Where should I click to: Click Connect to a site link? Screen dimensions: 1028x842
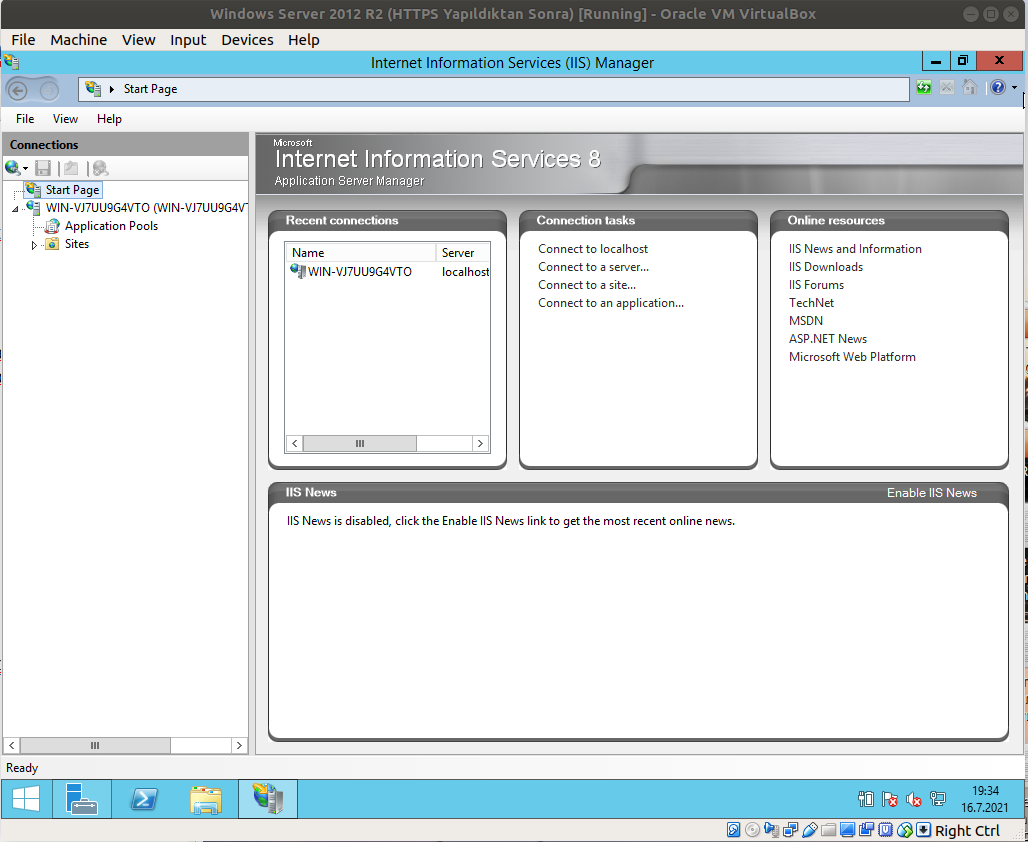coord(587,285)
